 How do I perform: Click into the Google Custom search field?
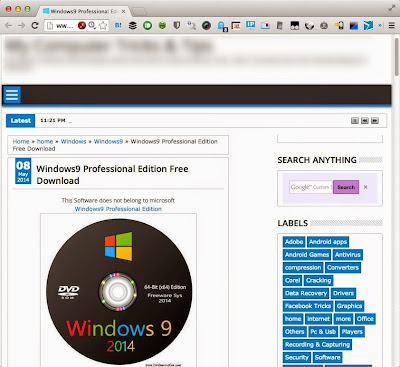point(311,187)
